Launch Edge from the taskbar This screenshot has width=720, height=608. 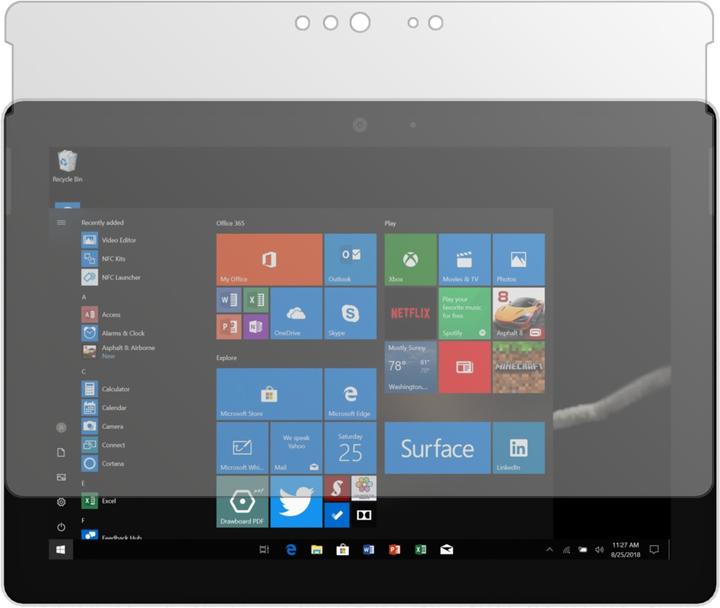(x=291, y=550)
